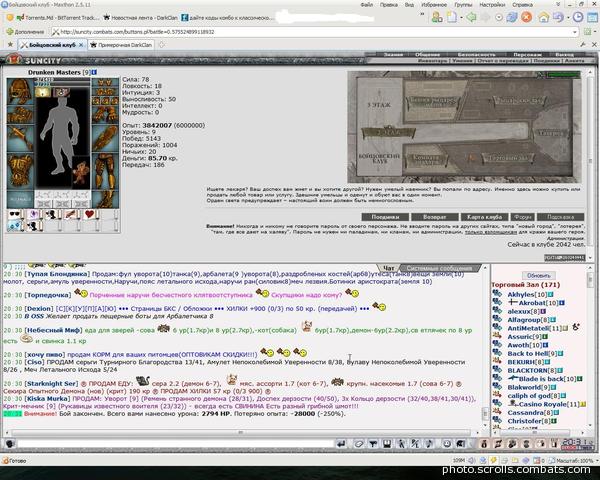Click the save chat floppy icon
This screenshot has height=480, width=600.
[387, 444]
